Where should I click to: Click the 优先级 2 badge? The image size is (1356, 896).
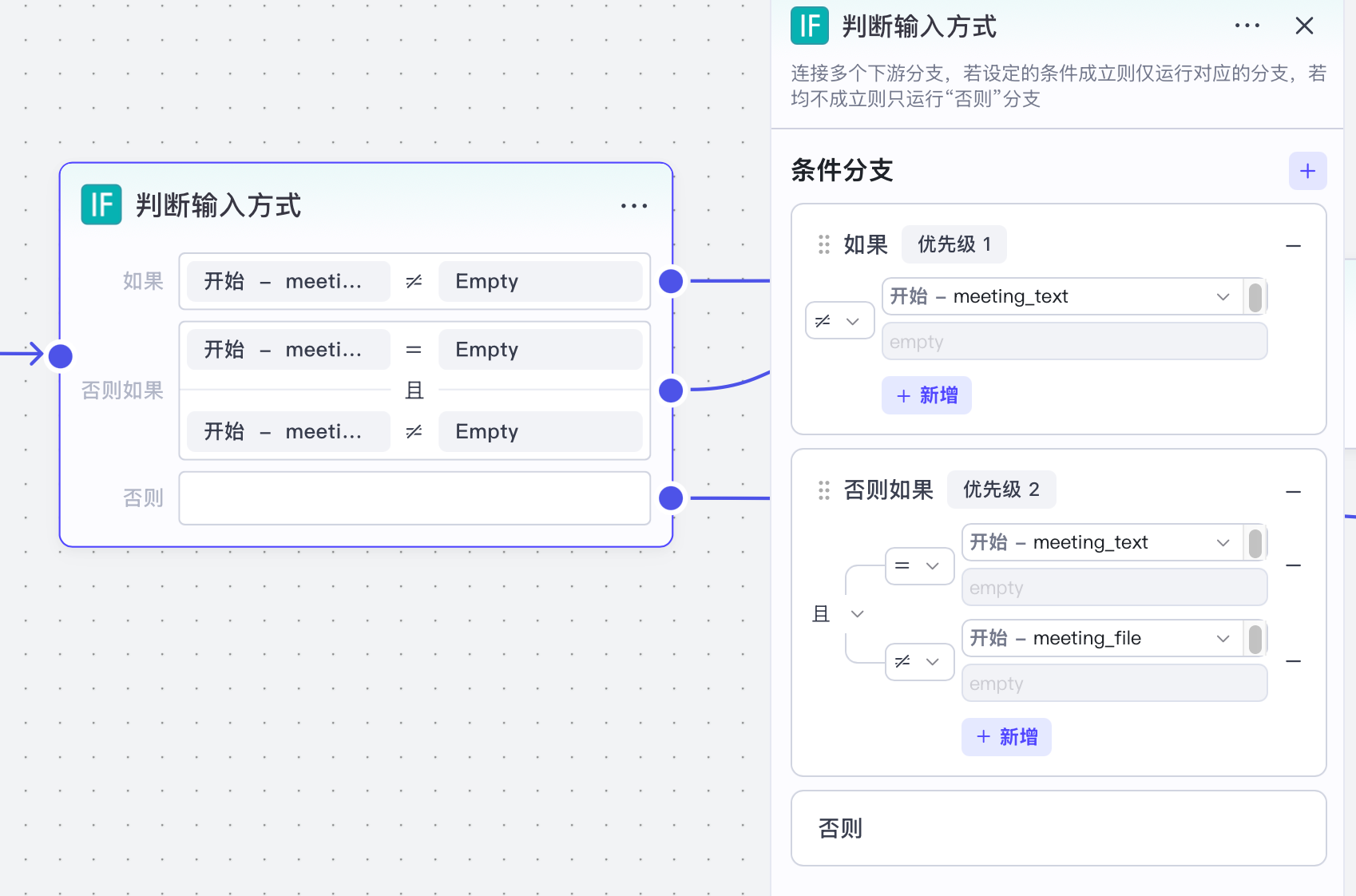tap(1001, 490)
